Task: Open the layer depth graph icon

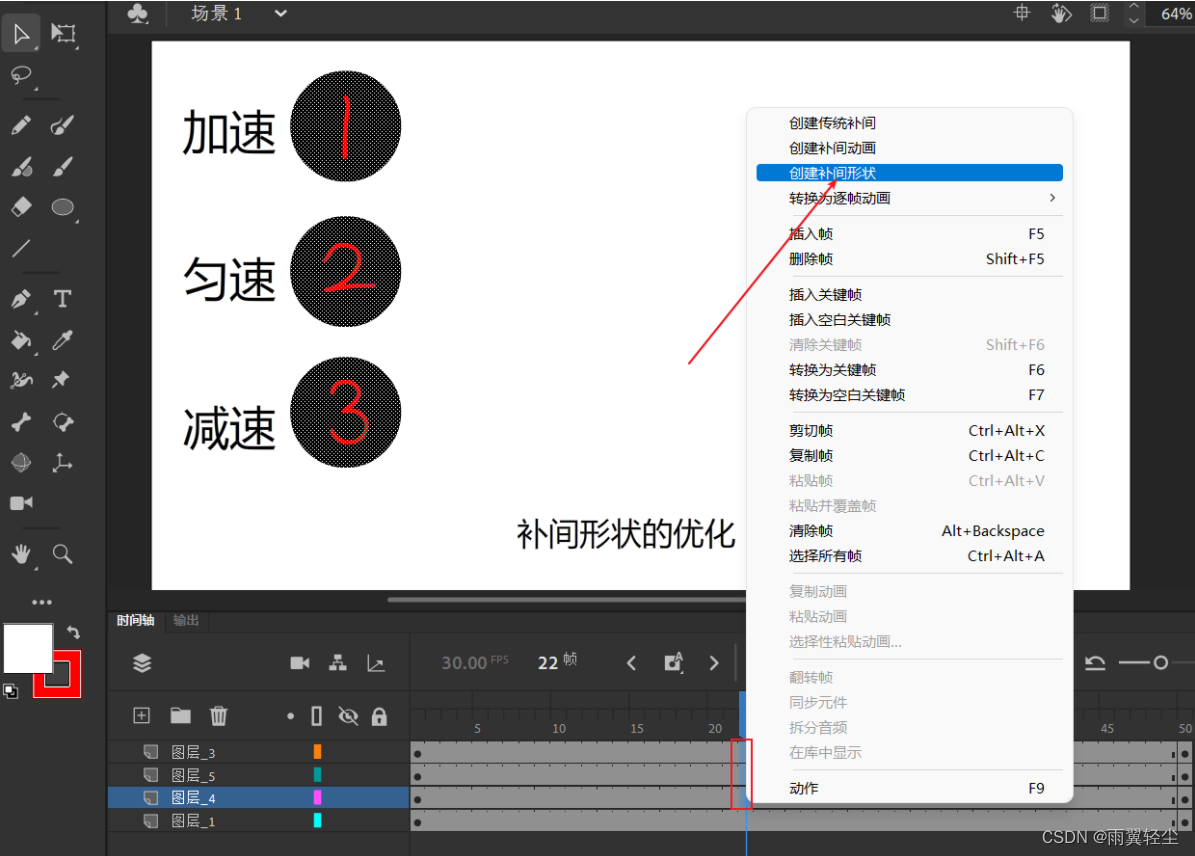Action: [376, 663]
